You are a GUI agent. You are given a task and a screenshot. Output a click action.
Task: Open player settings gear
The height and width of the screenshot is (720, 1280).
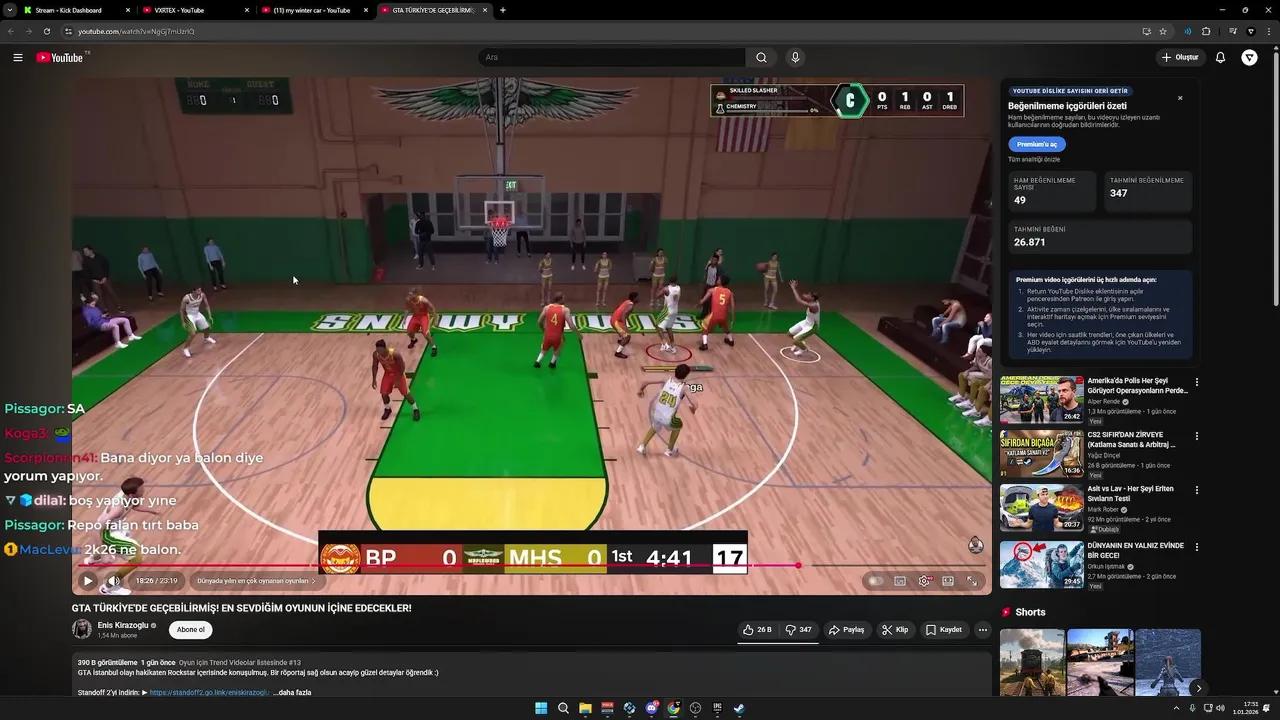pos(924,581)
